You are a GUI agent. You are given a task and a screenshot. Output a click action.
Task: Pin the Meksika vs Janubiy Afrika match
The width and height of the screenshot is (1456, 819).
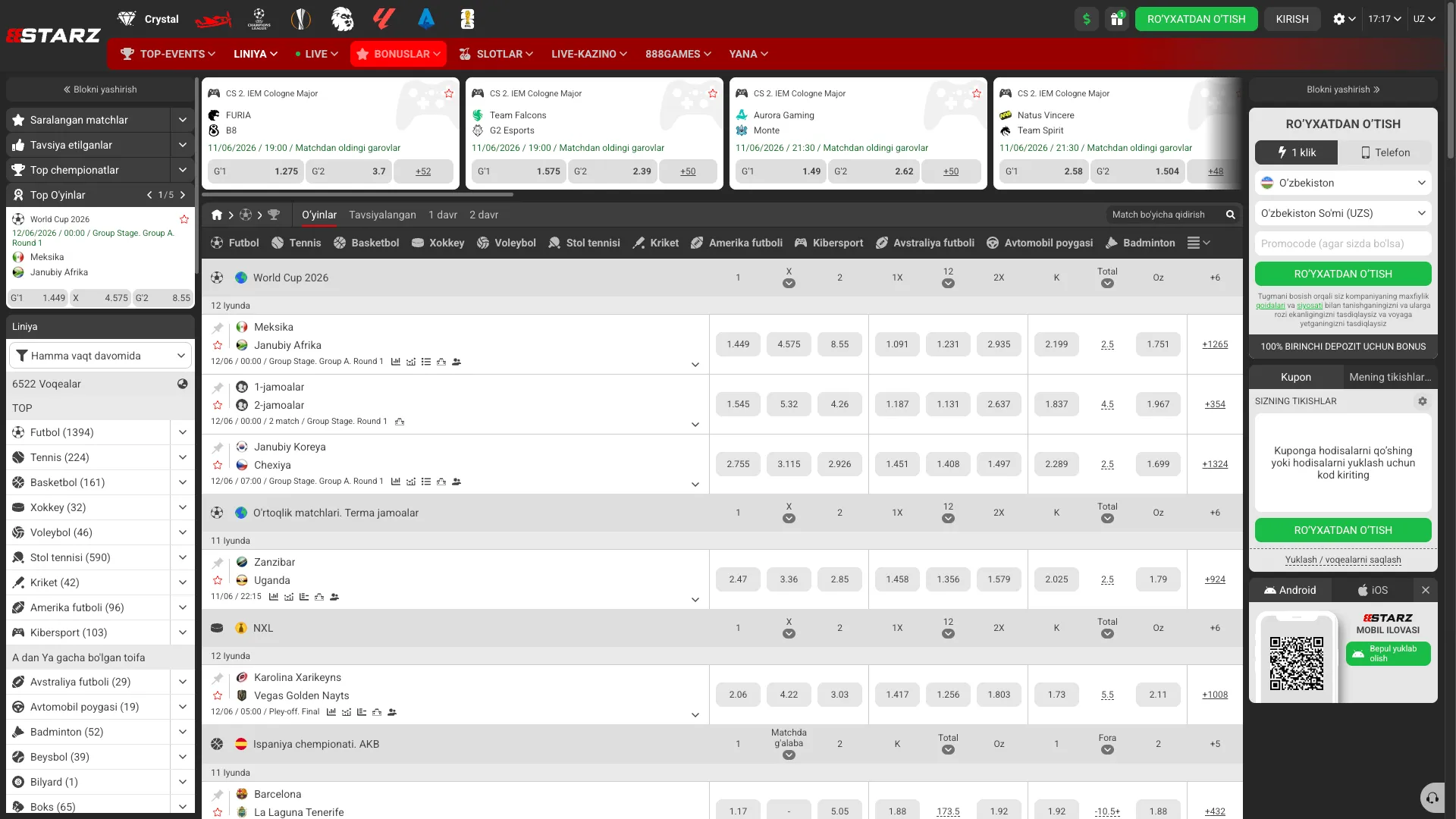click(x=218, y=328)
